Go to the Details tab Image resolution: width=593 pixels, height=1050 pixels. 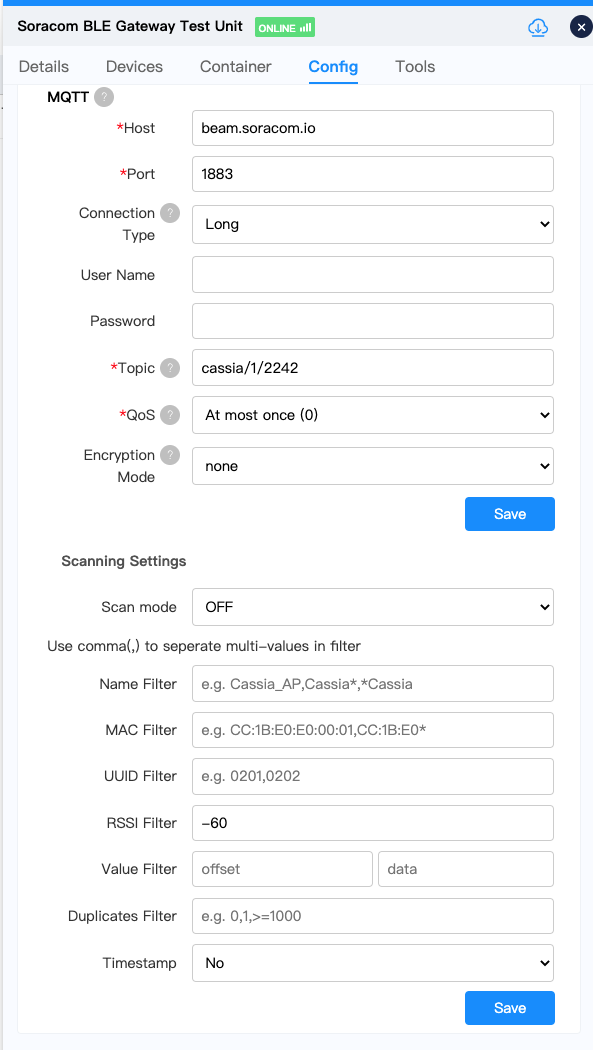(43, 66)
